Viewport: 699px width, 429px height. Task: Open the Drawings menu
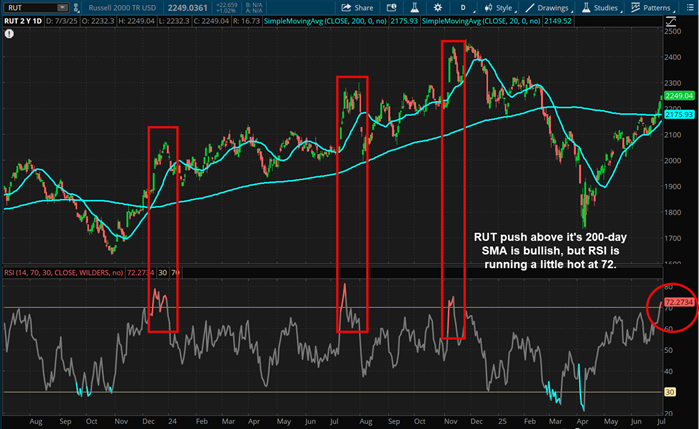[x=548, y=8]
